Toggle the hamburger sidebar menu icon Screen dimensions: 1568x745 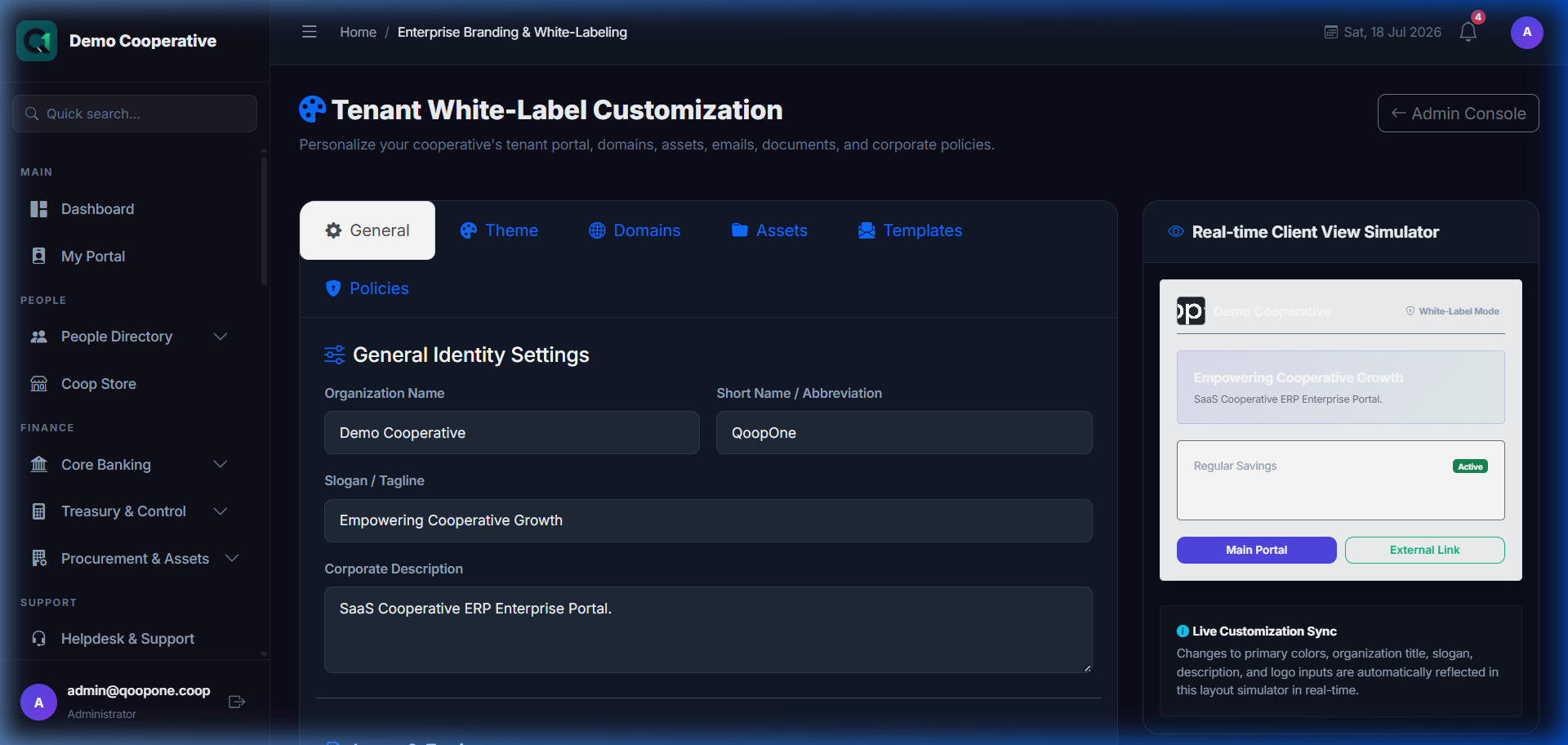pyautogui.click(x=309, y=32)
